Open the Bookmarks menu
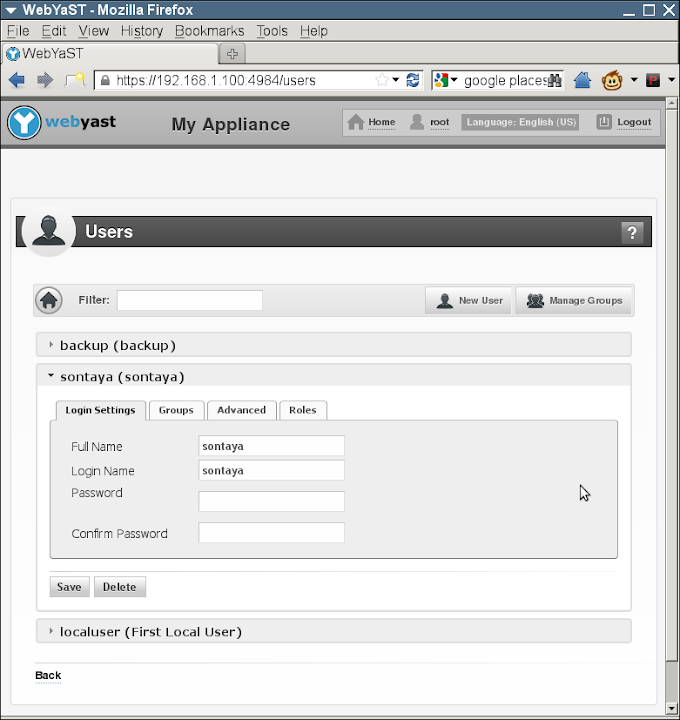 coord(209,31)
